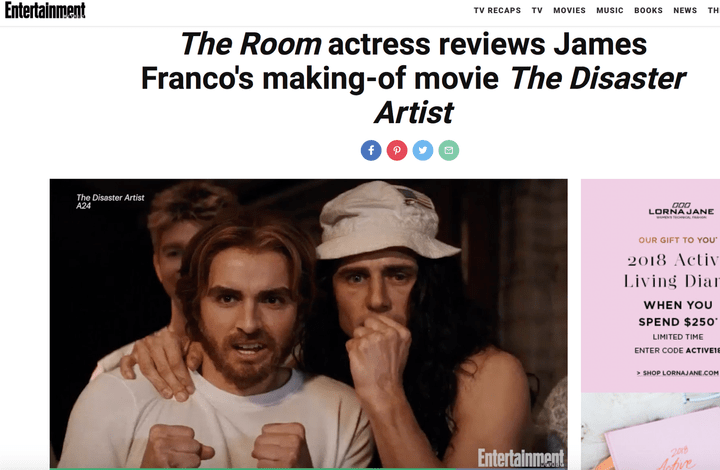The image size is (720, 470).
Task: Open Books section in navigation
Action: tap(648, 10)
